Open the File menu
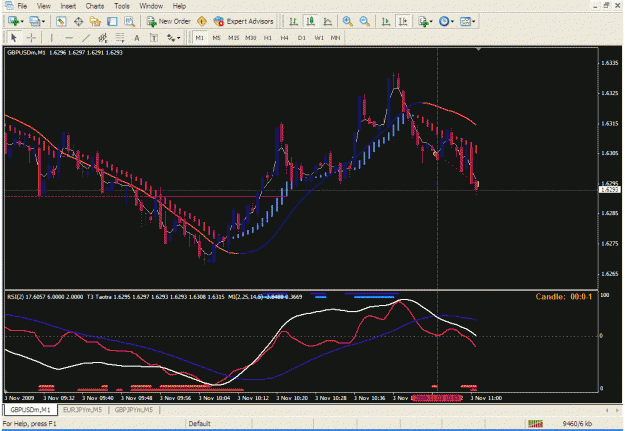625x431 pixels. tap(22, 6)
